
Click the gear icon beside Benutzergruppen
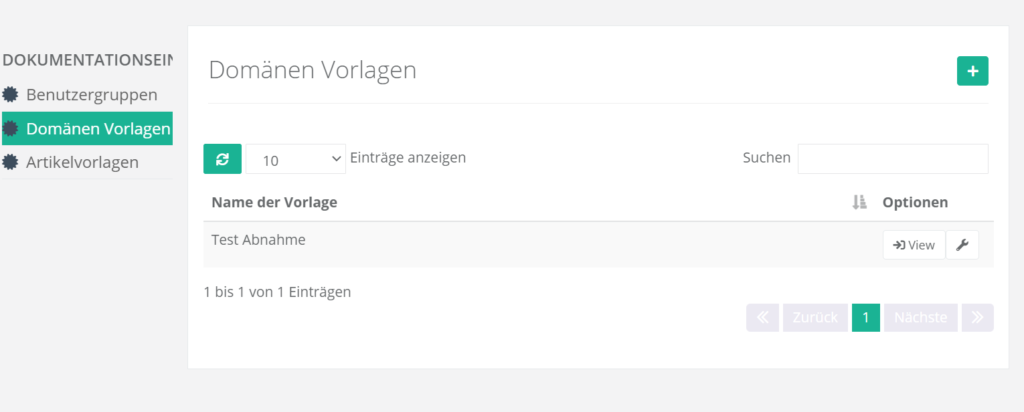11,95
